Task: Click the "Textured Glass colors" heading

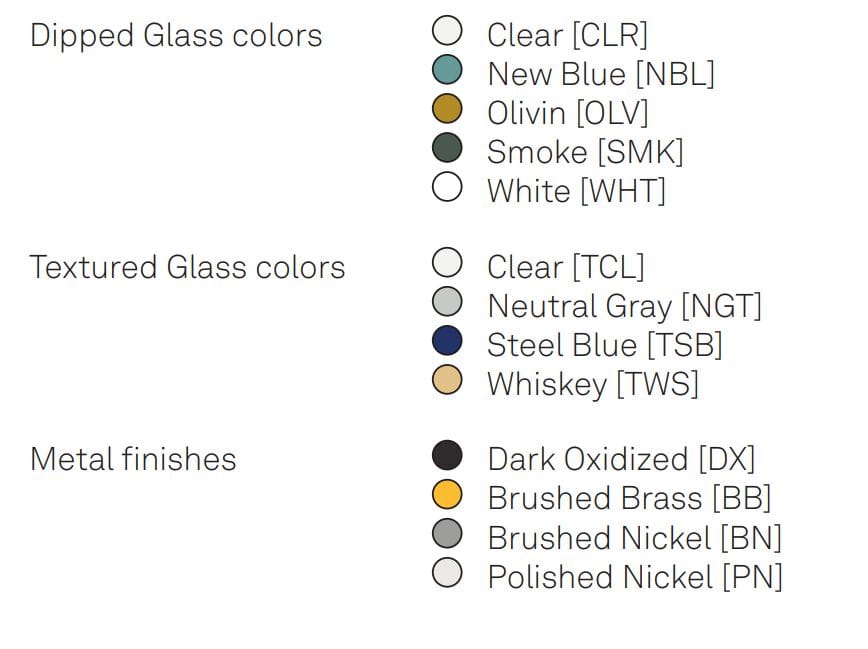Action: click(187, 268)
